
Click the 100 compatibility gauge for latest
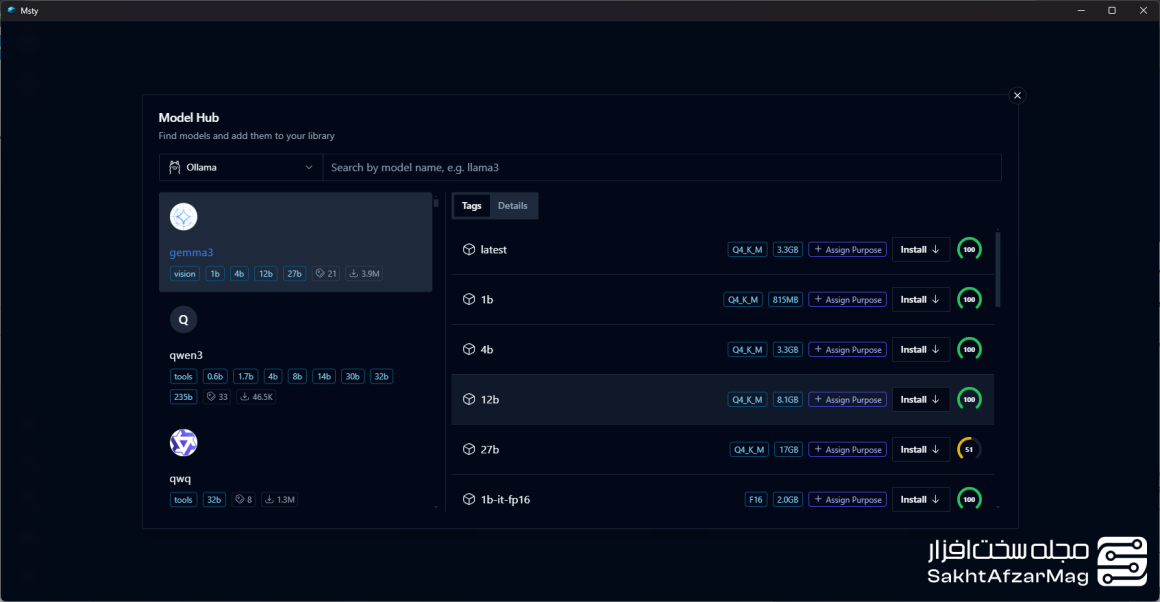coord(969,249)
